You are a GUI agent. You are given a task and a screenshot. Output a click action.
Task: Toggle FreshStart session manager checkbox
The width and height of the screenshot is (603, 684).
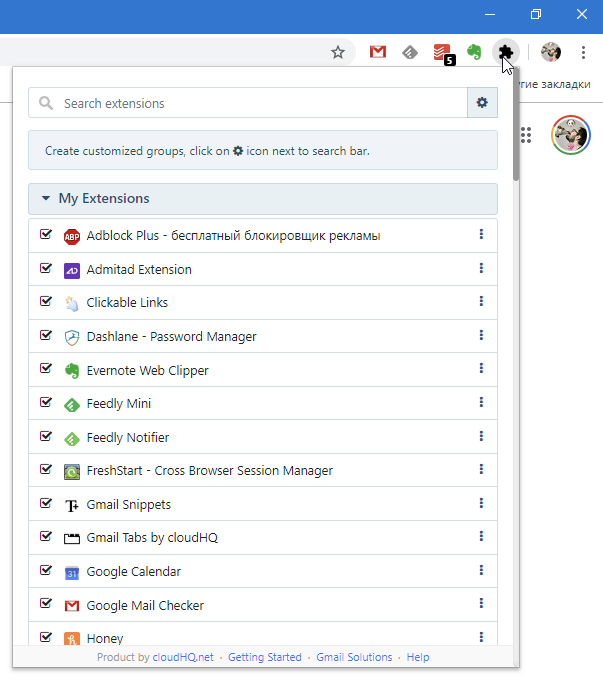point(46,469)
